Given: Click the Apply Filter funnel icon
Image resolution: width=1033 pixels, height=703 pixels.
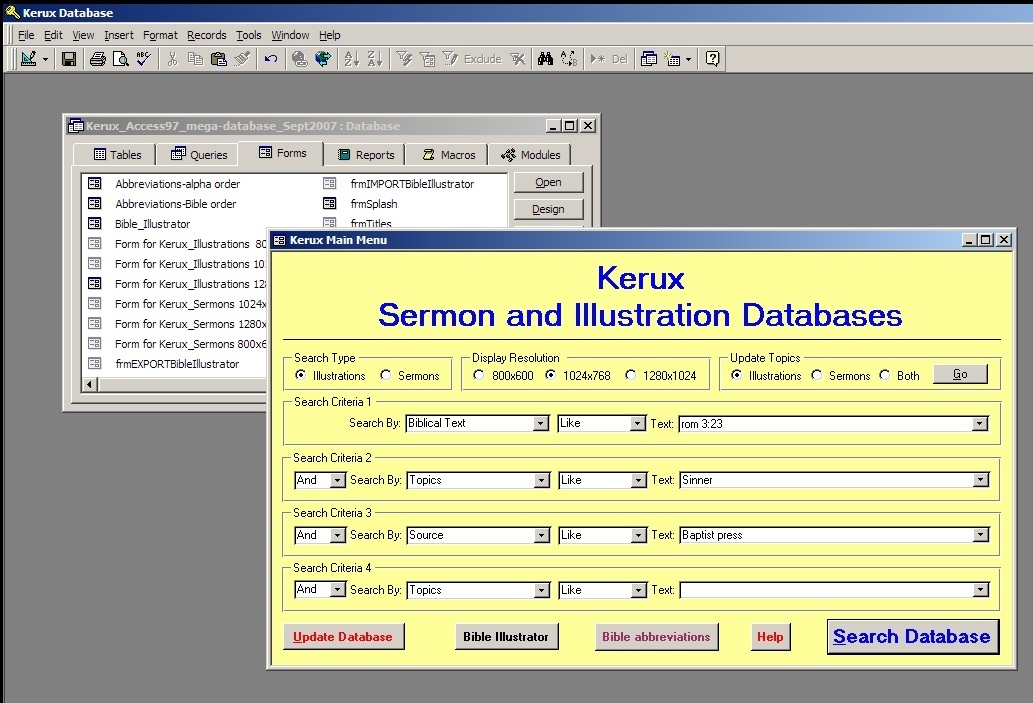Looking at the screenshot, I should [x=450, y=59].
